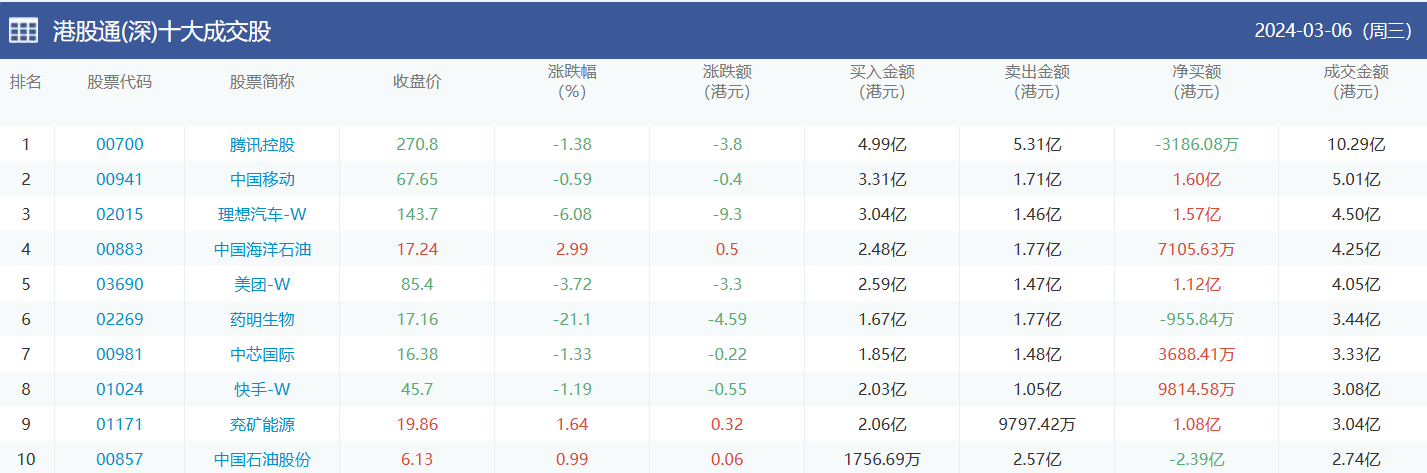Select stock code 02015
The width and height of the screenshot is (1427, 473).
[120, 214]
